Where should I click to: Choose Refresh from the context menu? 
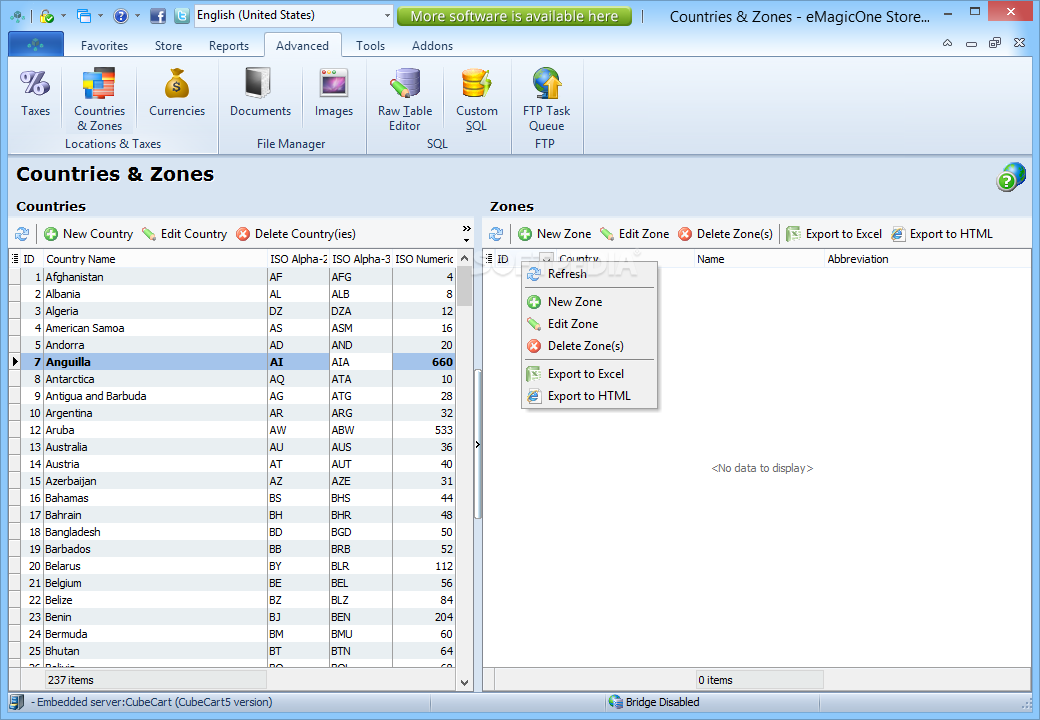pyautogui.click(x=589, y=274)
